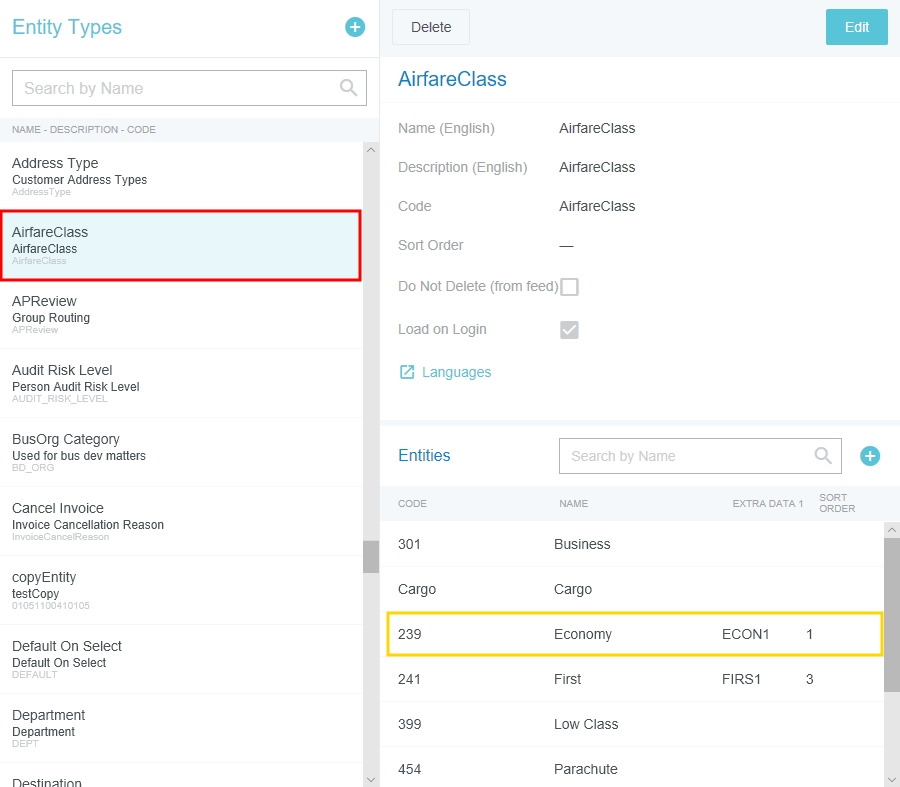Click the Entity Types search magnifier icon
The image size is (900, 787).
348,88
